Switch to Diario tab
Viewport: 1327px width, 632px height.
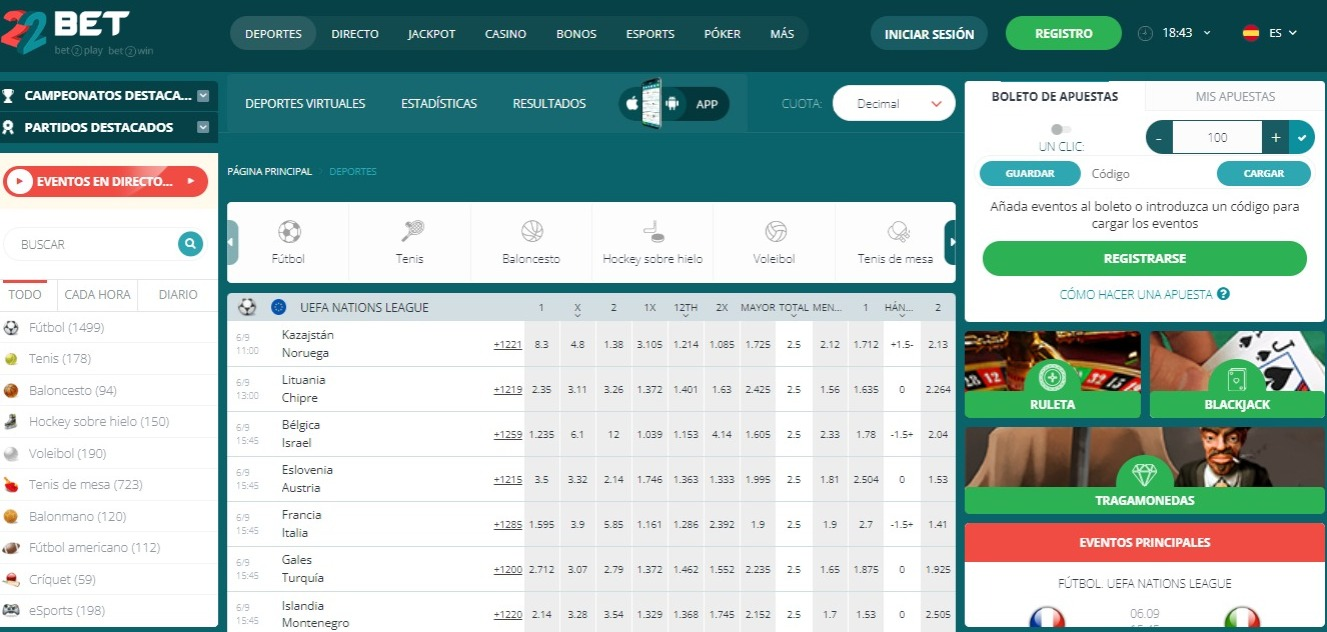coord(178,295)
